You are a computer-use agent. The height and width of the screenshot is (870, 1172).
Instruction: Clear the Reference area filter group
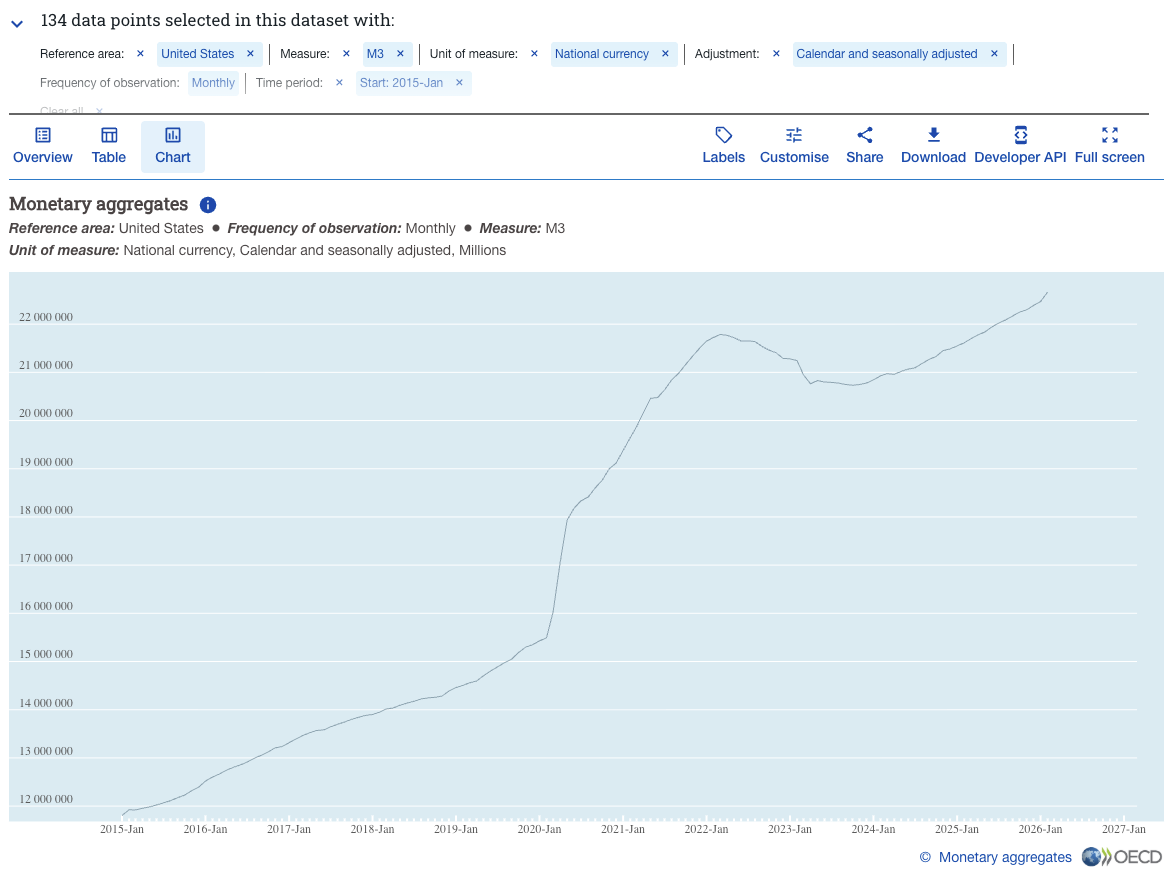pos(140,54)
